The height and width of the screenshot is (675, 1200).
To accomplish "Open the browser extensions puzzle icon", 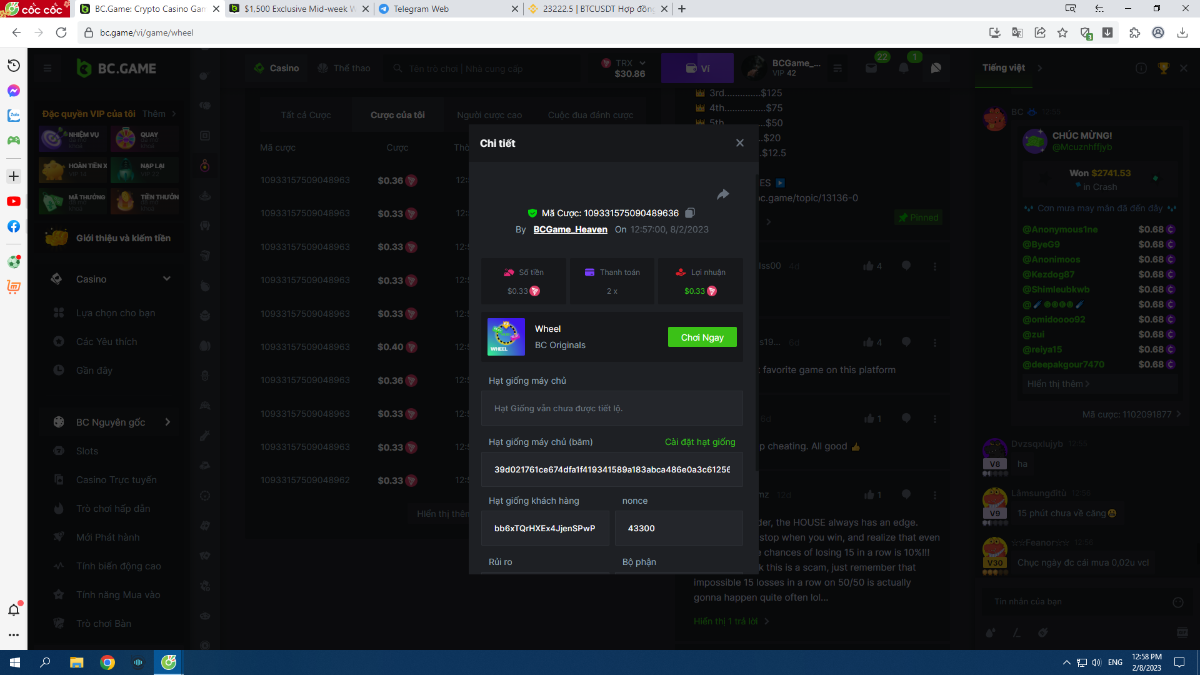I will coord(1134,32).
